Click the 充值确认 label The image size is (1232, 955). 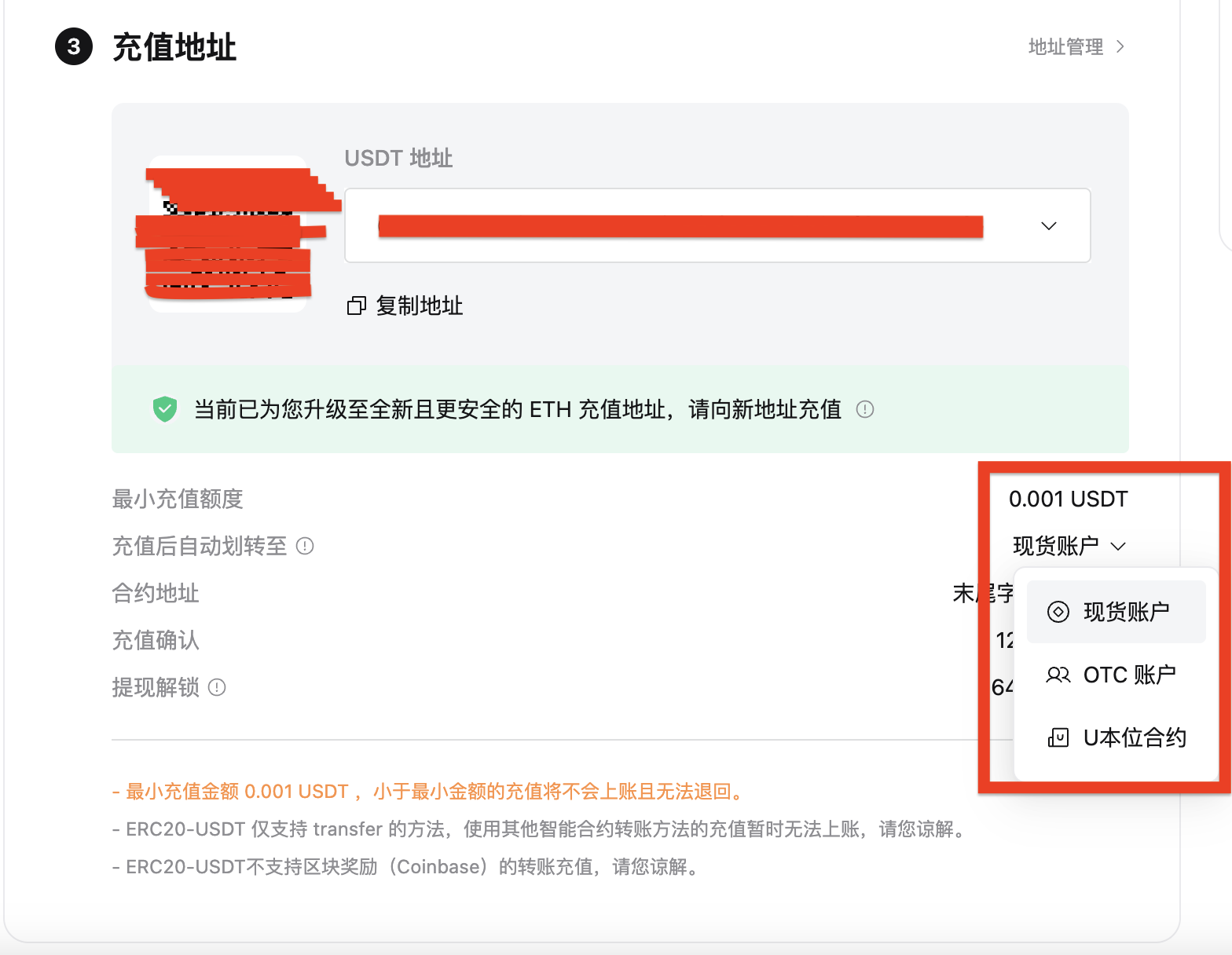point(156,640)
